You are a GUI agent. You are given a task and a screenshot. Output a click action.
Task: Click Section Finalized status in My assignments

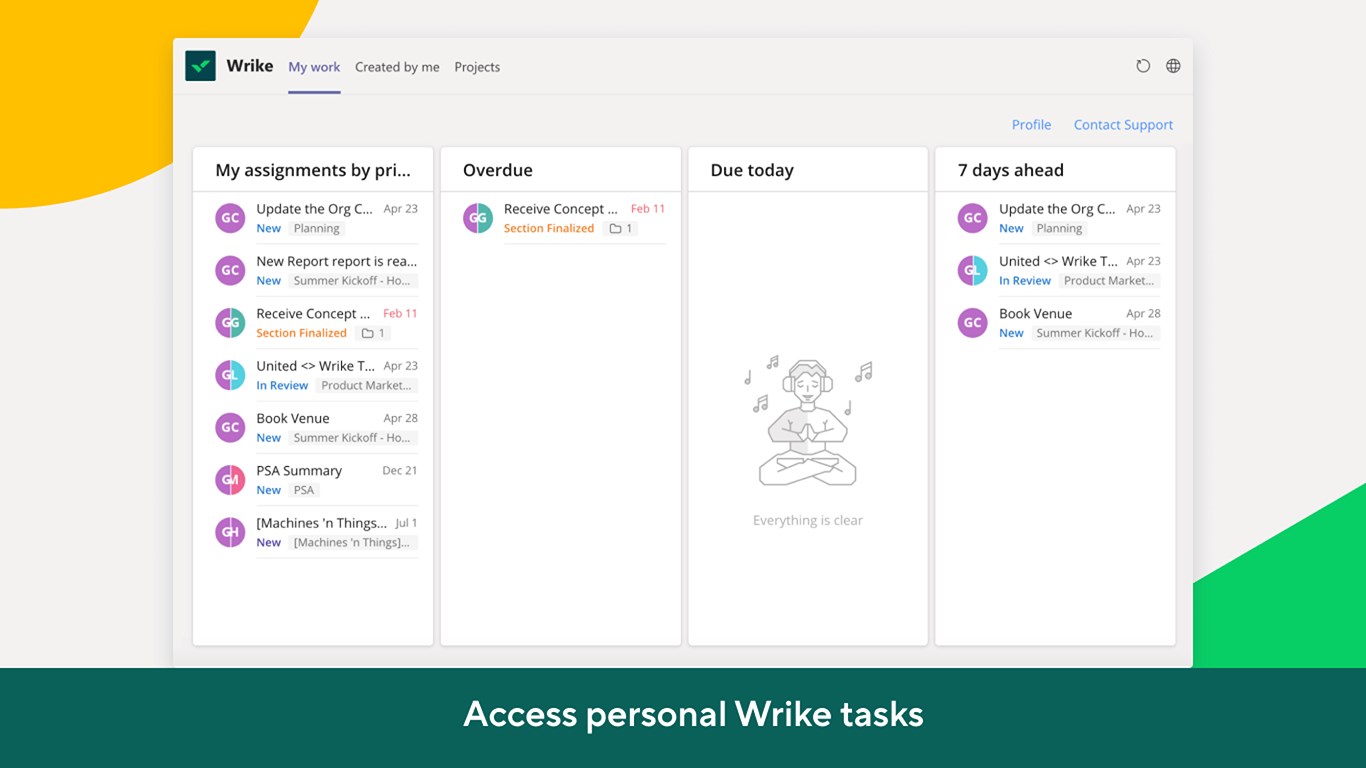pyautogui.click(x=301, y=333)
